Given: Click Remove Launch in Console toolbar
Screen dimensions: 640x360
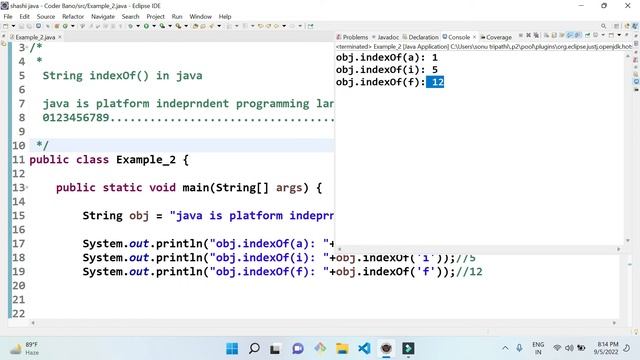Looking at the screenshot, I should click(x=528, y=35).
